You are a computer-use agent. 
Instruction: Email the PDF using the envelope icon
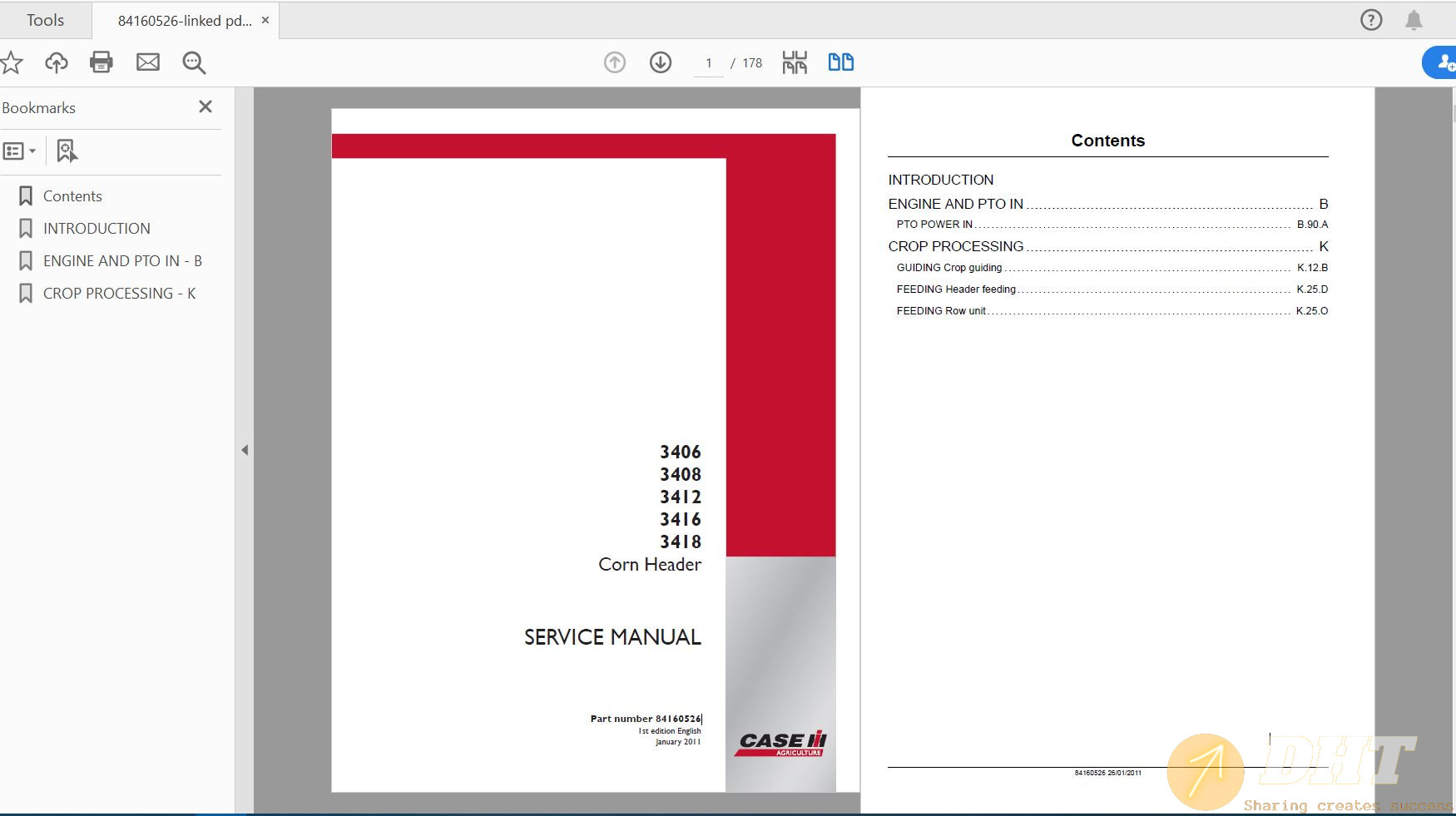(148, 62)
